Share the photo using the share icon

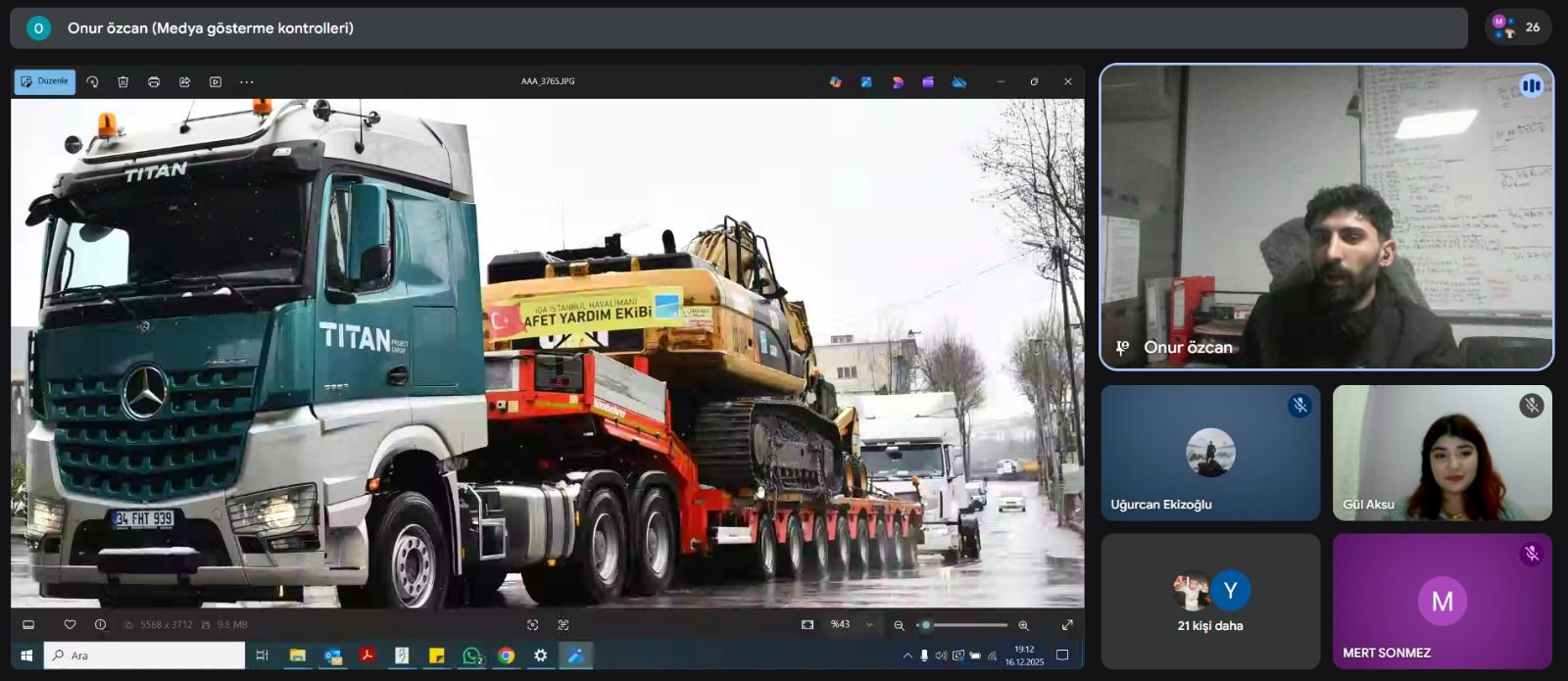coord(184,82)
